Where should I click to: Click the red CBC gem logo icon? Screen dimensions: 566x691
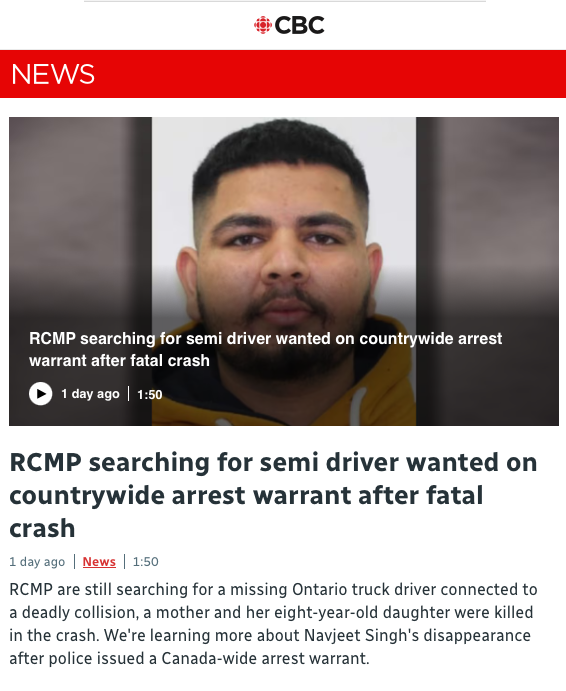click(x=263, y=25)
